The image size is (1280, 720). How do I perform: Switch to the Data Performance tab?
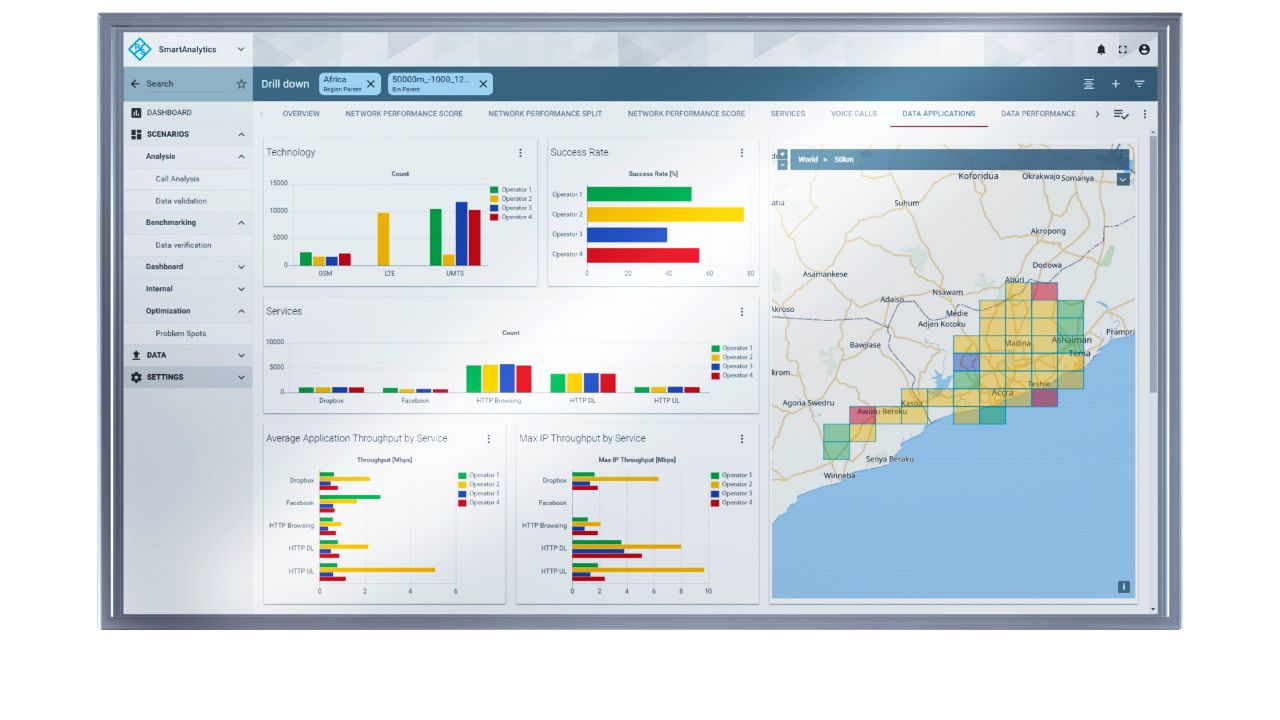point(1038,114)
